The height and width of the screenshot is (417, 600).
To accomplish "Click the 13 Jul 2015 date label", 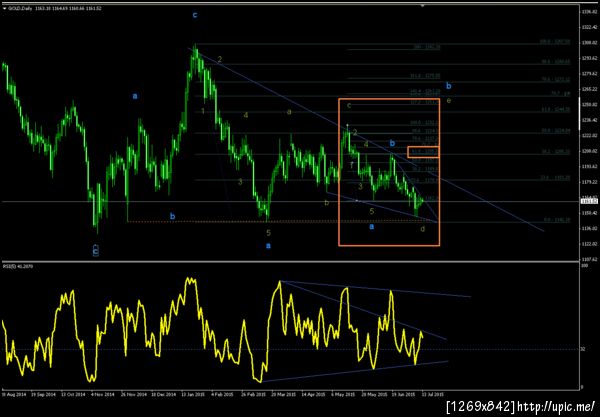I will tap(433, 394).
